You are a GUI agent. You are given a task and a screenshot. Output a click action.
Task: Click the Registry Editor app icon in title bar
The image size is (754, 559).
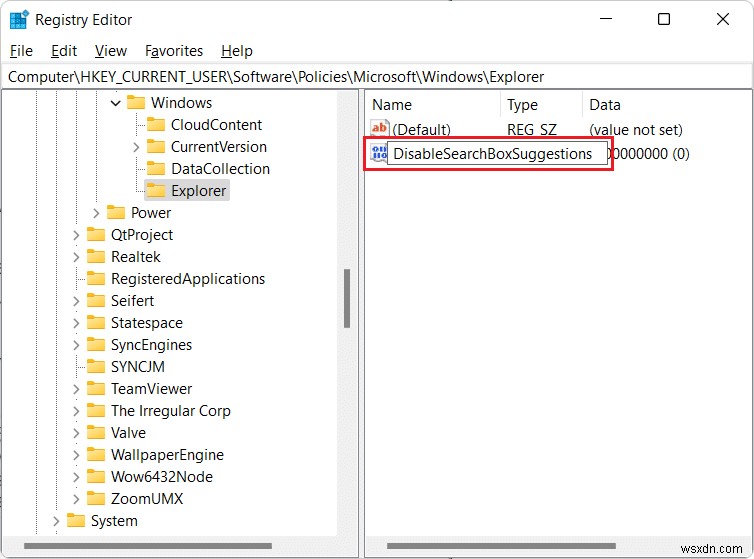19,20
